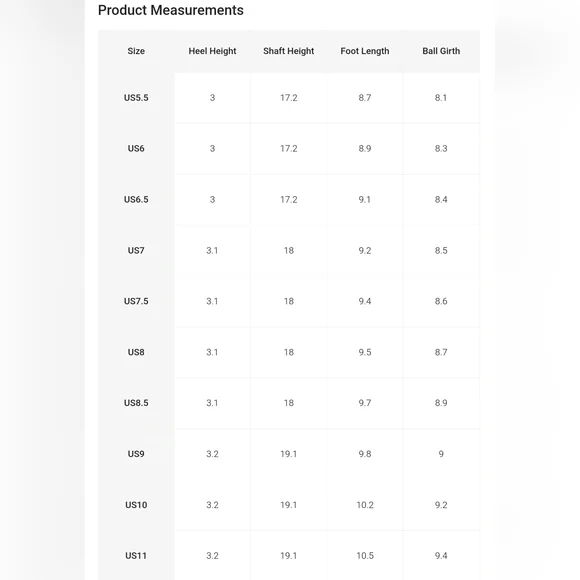Screen dimensions: 580x580
Task: Click the Shaft Height column header
Action: pos(289,51)
